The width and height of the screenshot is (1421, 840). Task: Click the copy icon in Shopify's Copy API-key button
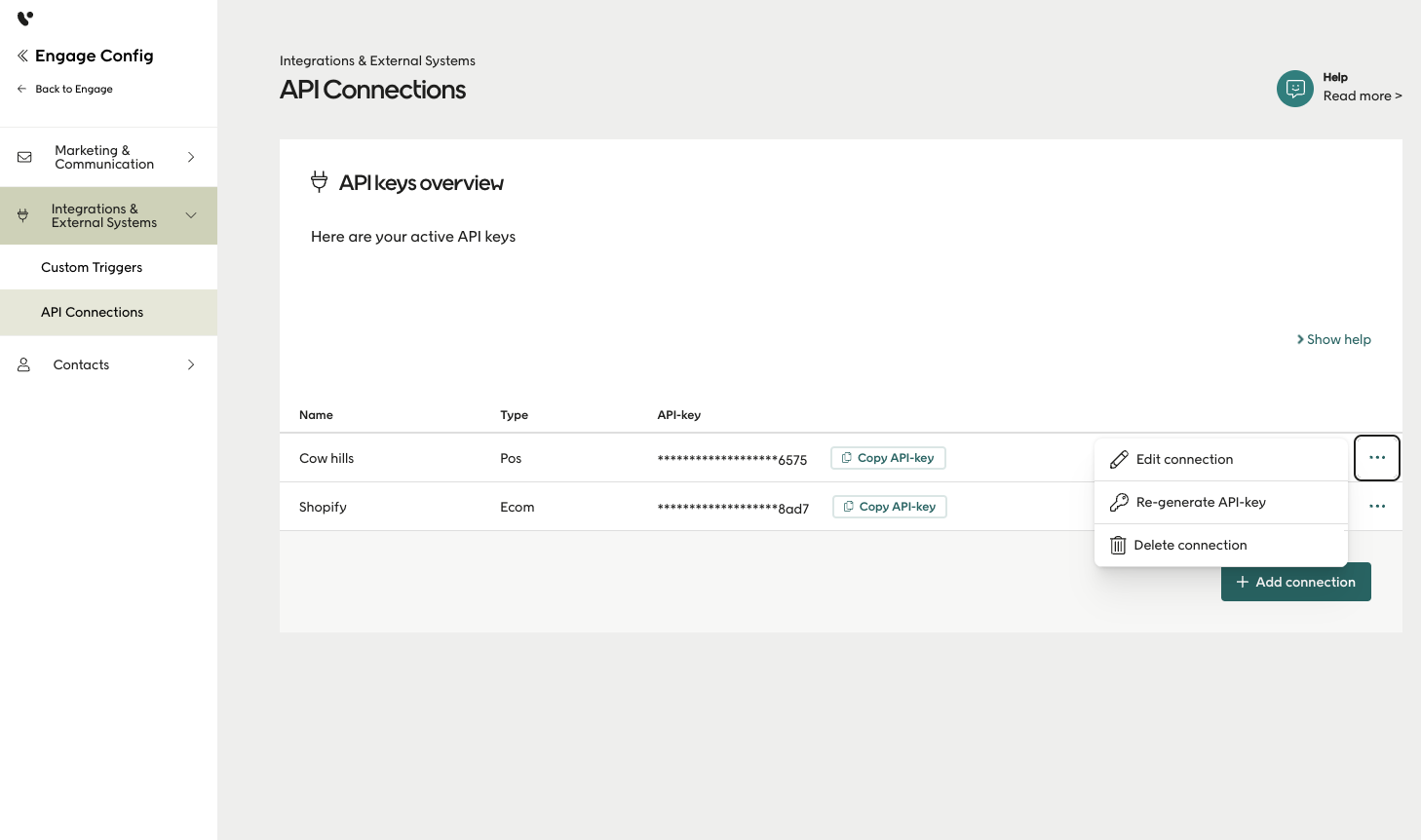tap(847, 506)
